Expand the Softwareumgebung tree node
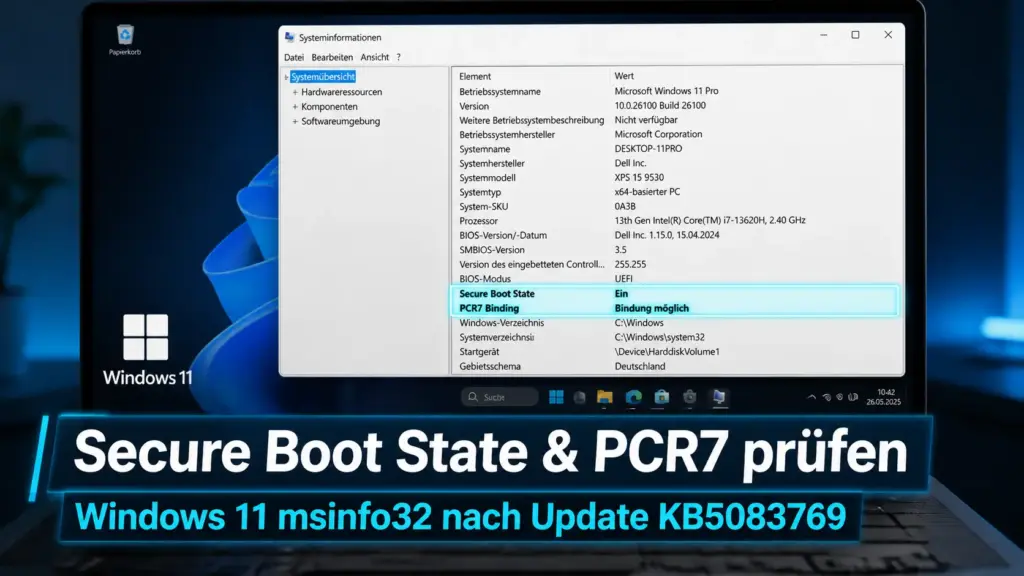 (295, 121)
